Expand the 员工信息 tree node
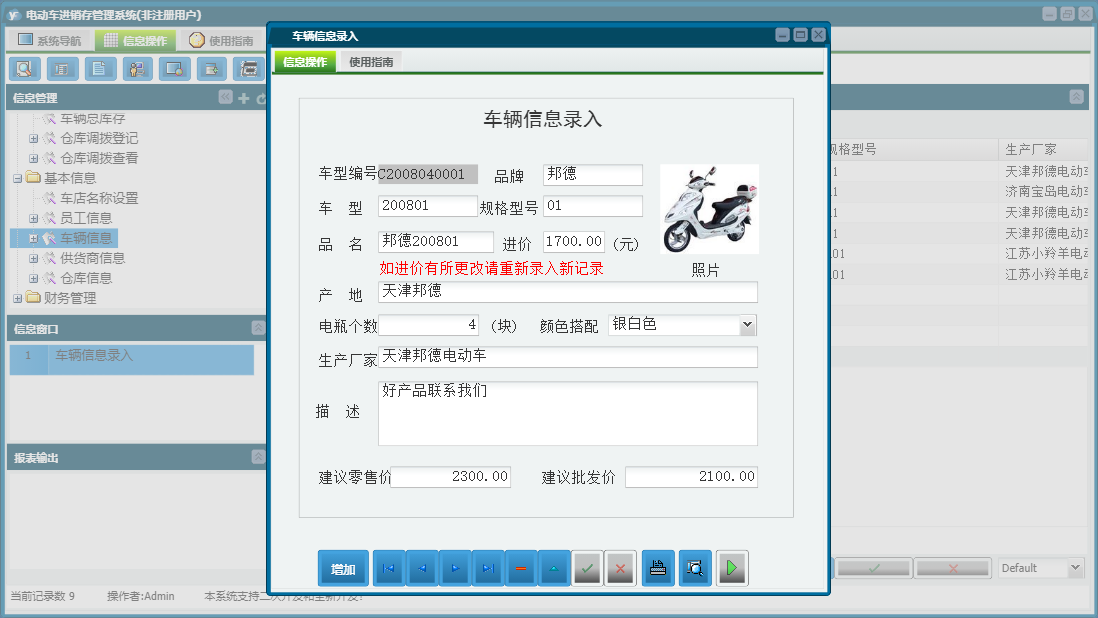 34,217
